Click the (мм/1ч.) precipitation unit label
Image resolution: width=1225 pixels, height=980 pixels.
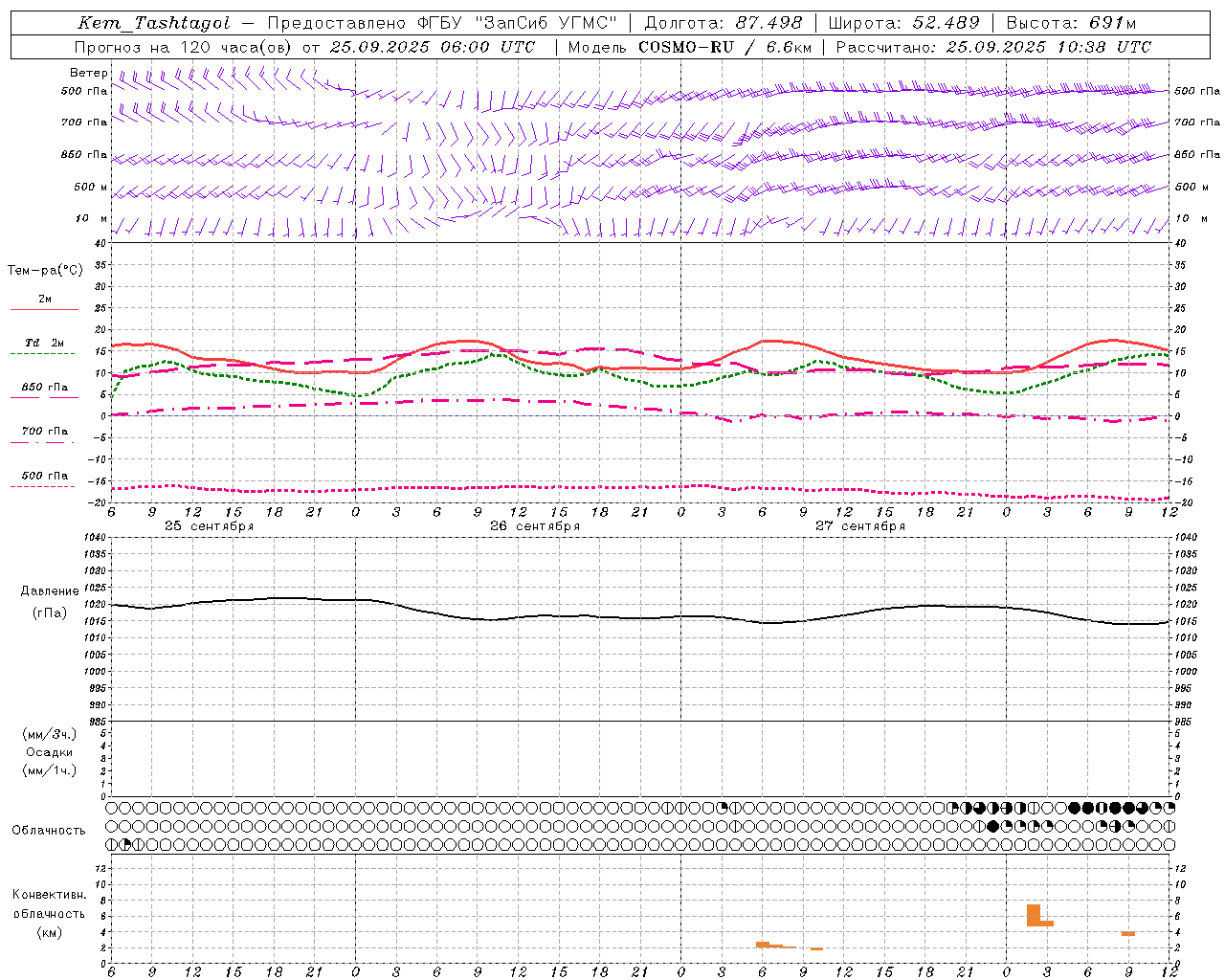coord(50,770)
